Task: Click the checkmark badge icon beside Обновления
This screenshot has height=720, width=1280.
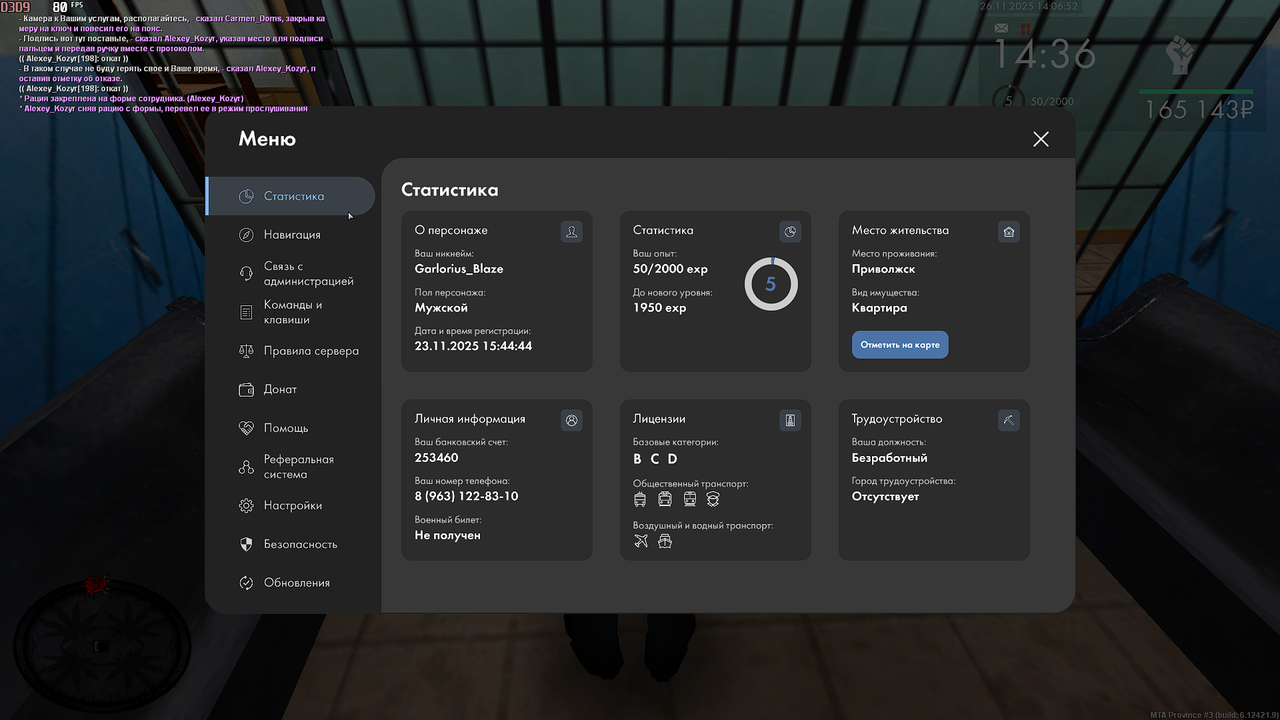Action: pyautogui.click(x=246, y=583)
